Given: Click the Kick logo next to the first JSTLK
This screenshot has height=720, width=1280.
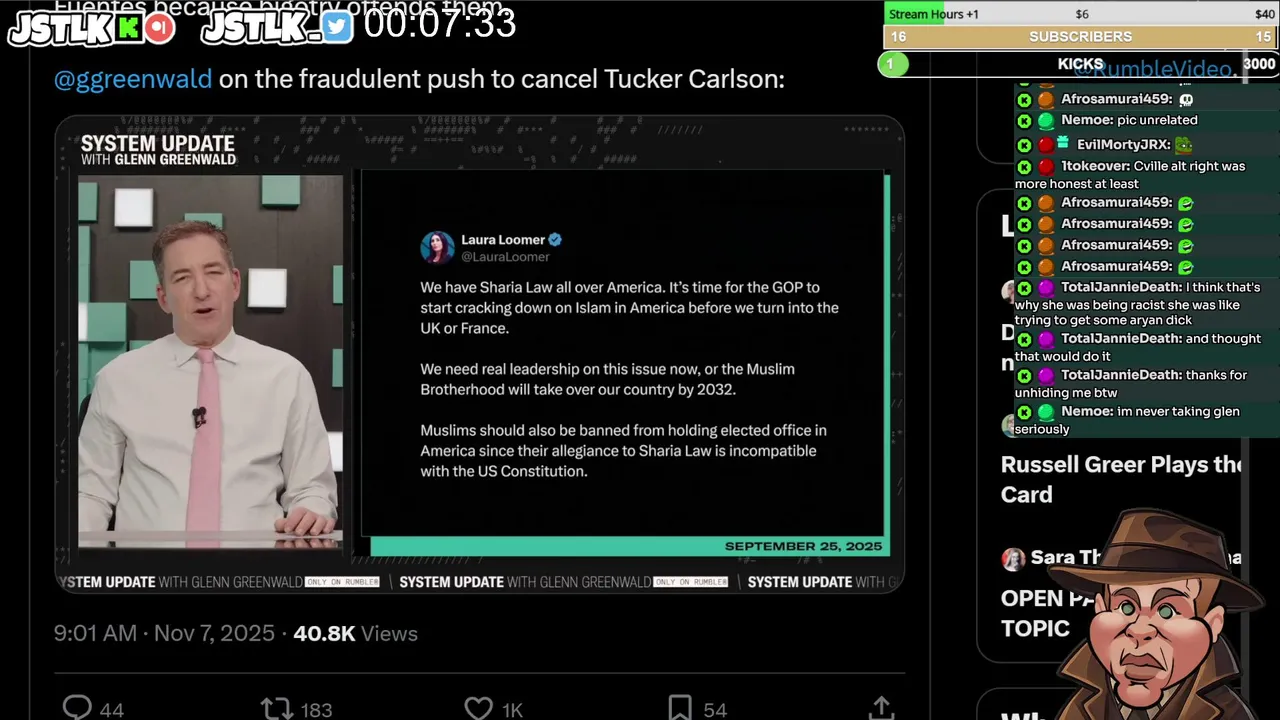Looking at the screenshot, I should tap(128, 28).
